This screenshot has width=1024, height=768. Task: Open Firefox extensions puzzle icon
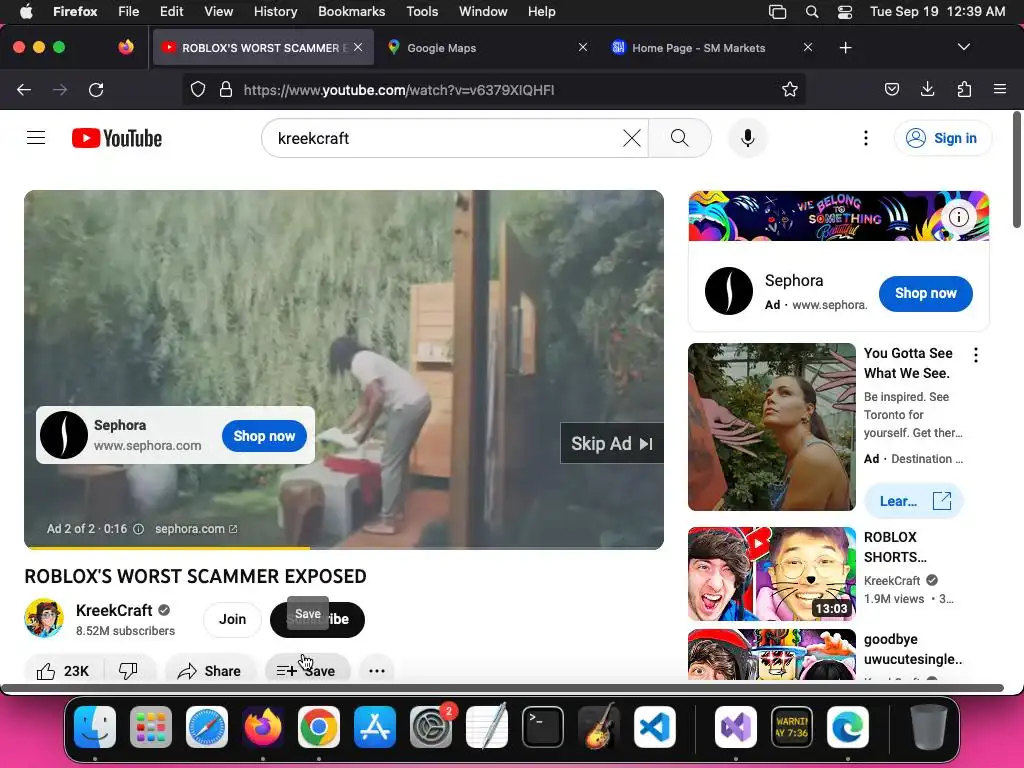click(x=964, y=89)
